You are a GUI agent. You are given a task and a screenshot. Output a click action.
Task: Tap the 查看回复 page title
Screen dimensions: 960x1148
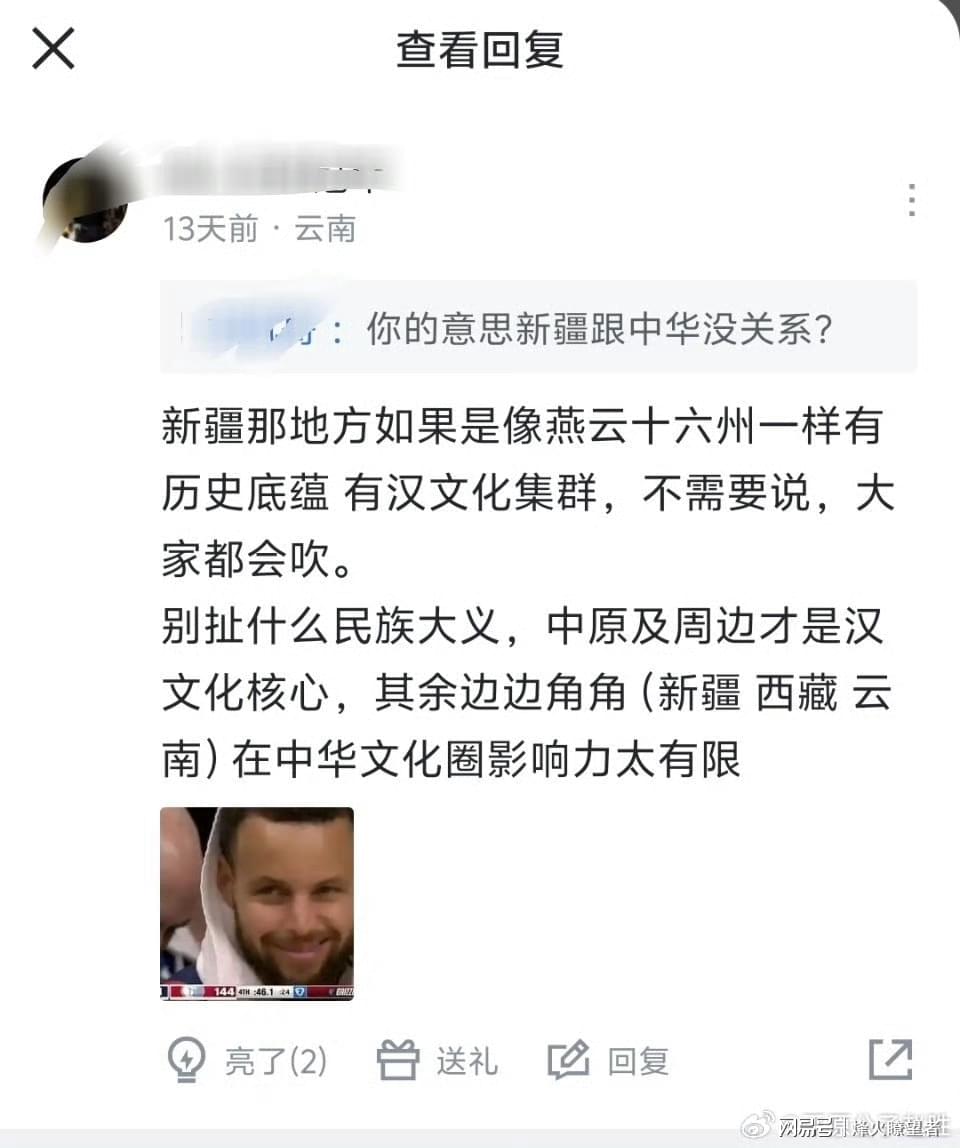(480, 50)
